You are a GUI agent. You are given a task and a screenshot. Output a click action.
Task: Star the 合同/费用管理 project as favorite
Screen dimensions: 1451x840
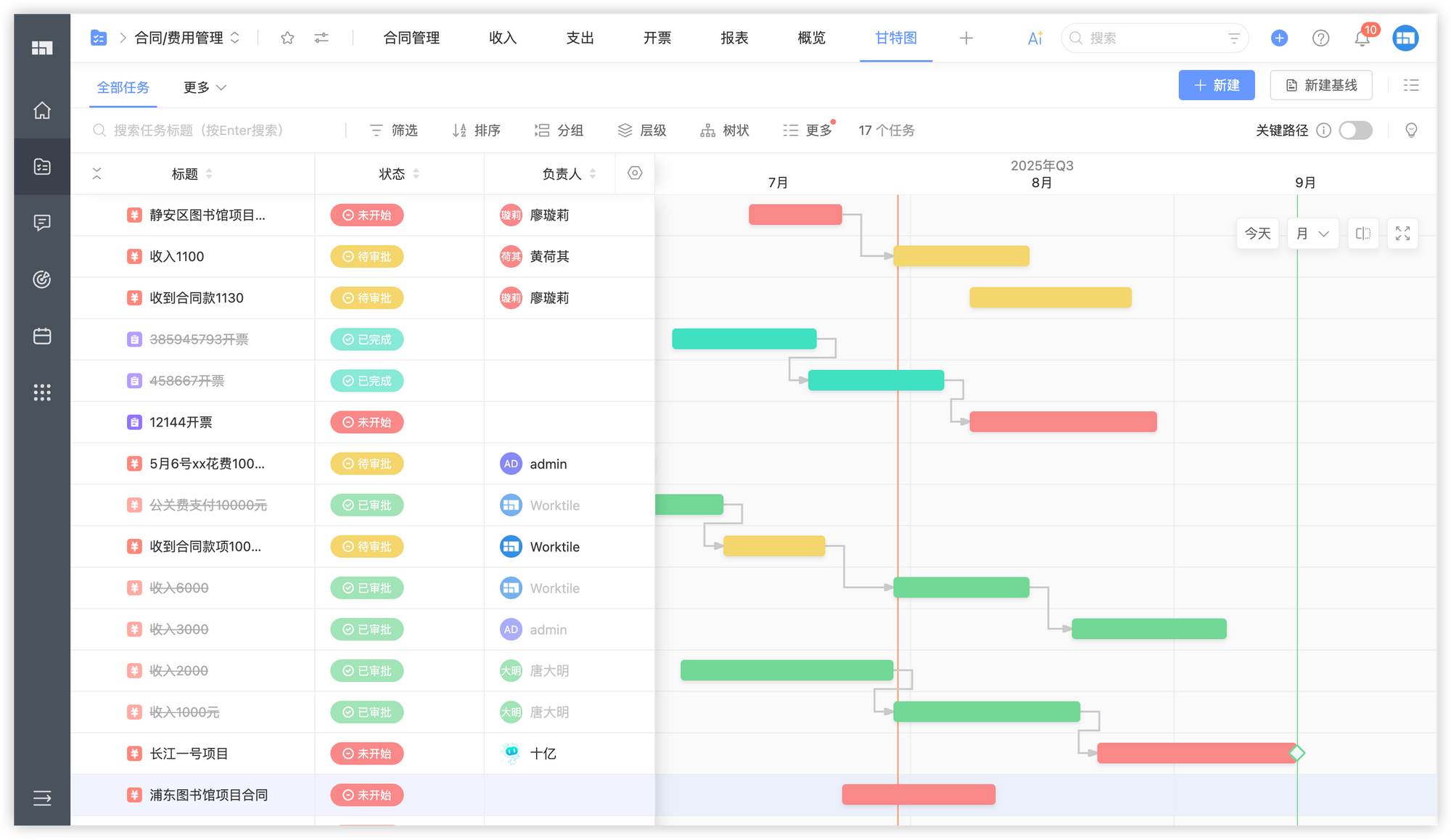pos(287,38)
